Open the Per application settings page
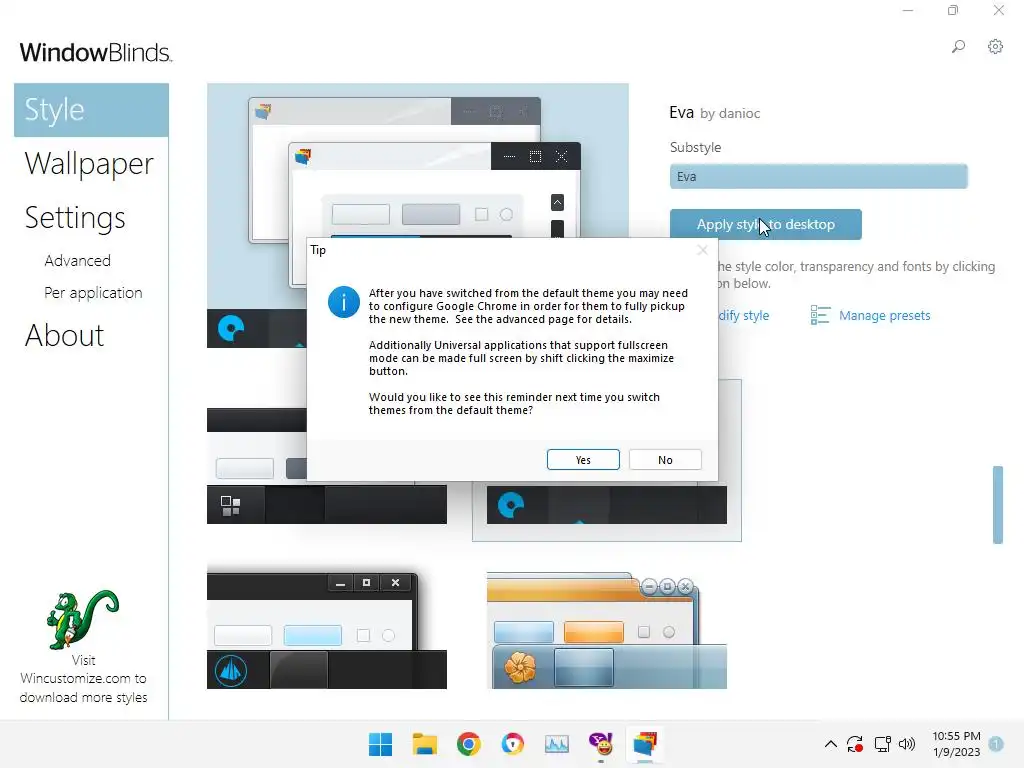 [93, 293]
